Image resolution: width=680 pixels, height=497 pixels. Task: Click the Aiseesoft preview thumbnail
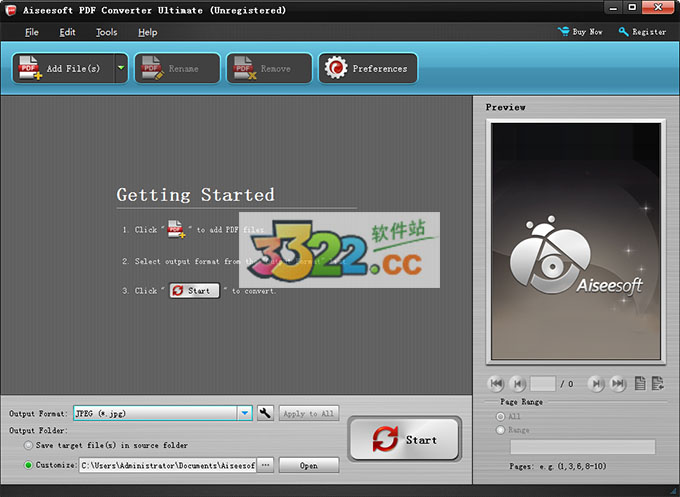tap(576, 241)
